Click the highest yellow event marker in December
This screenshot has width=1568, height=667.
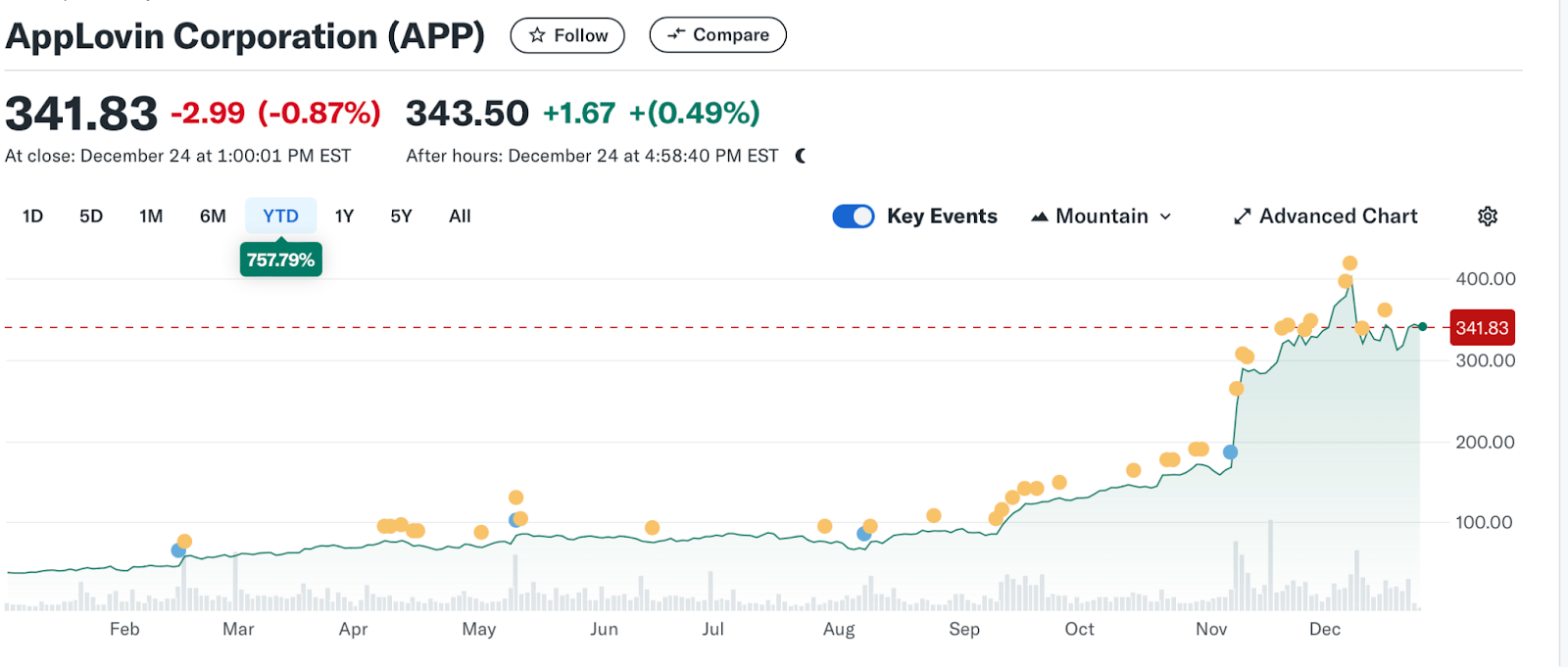coord(1349,262)
